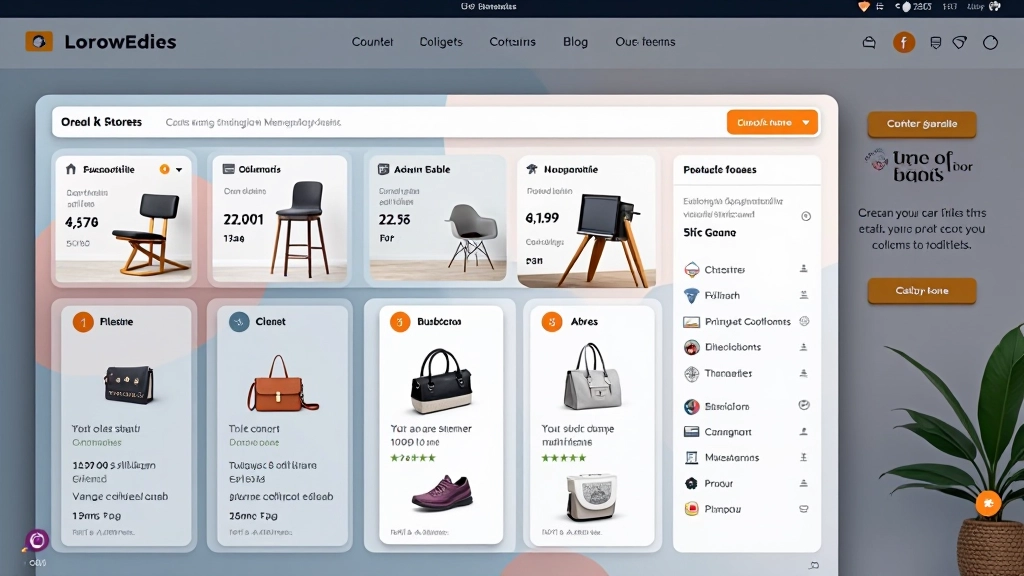This screenshot has width=1024, height=576.
Task: Toggle the action icon at right of Fdlfaorh
Action: click(804, 295)
